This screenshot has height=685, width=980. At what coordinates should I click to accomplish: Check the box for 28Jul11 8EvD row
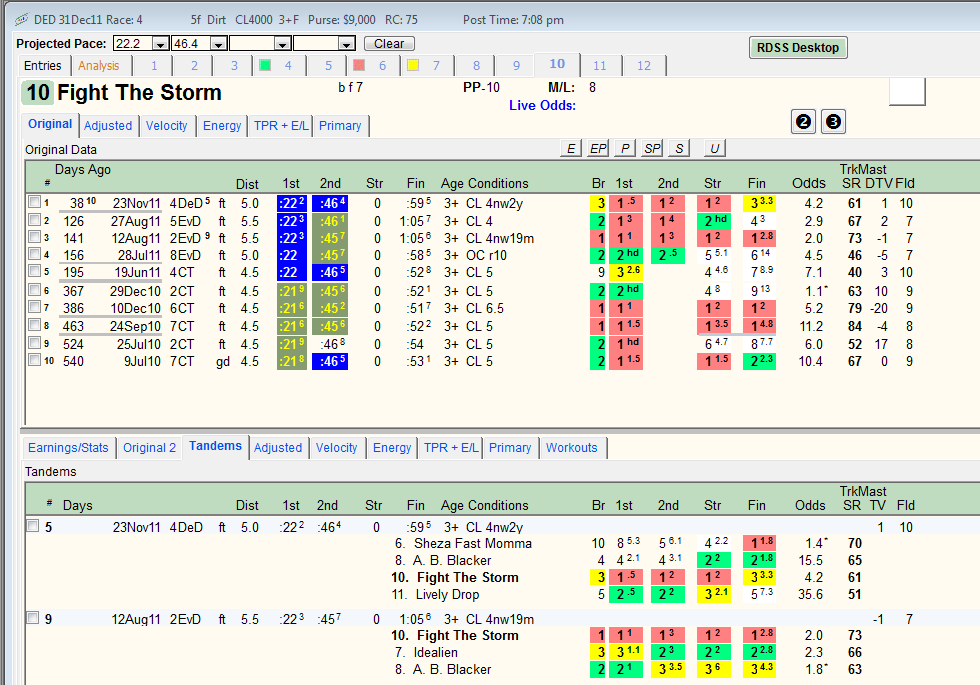(34, 254)
